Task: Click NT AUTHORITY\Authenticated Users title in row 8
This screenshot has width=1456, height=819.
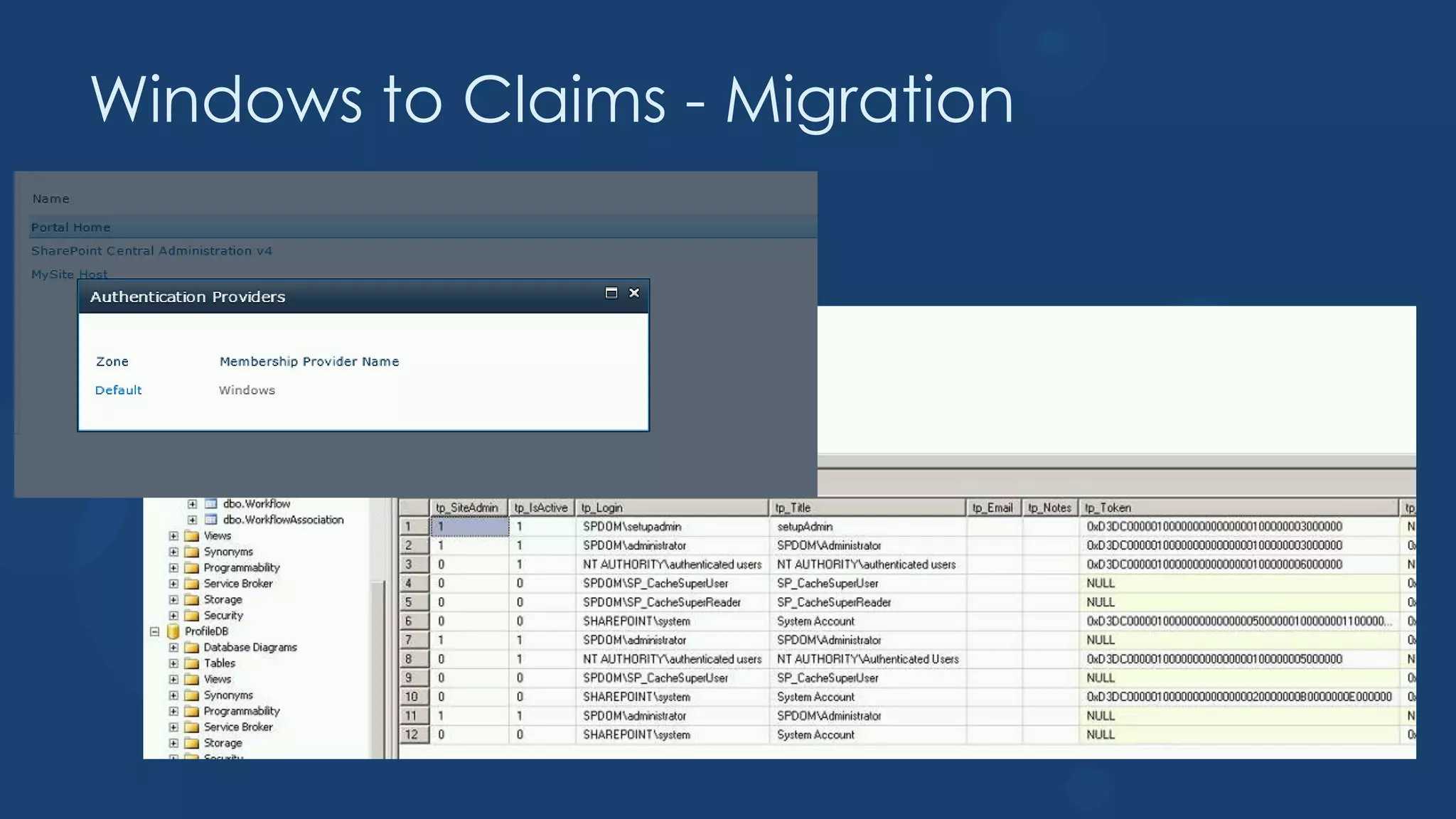Action: (x=867, y=659)
